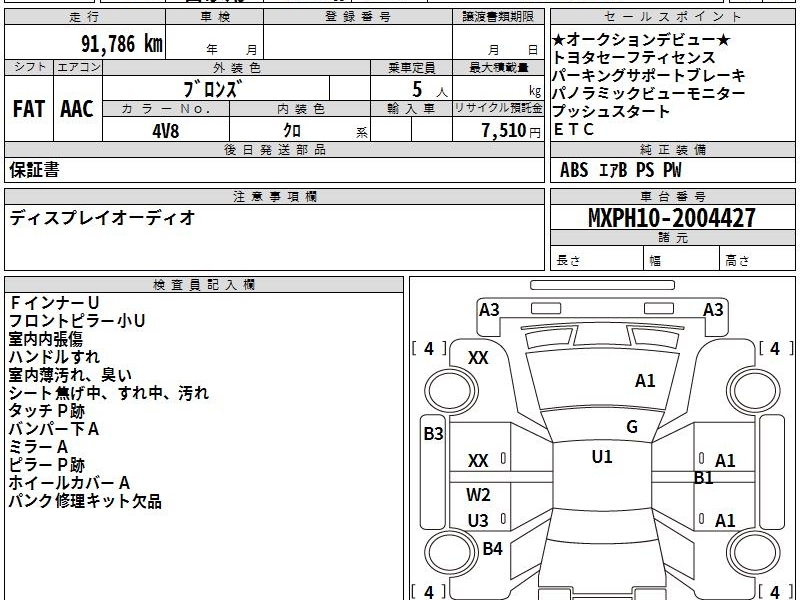Image resolution: width=800 pixels, height=600 pixels.
Task: Select inspector note タッチP跡
Action: pos(46,411)
